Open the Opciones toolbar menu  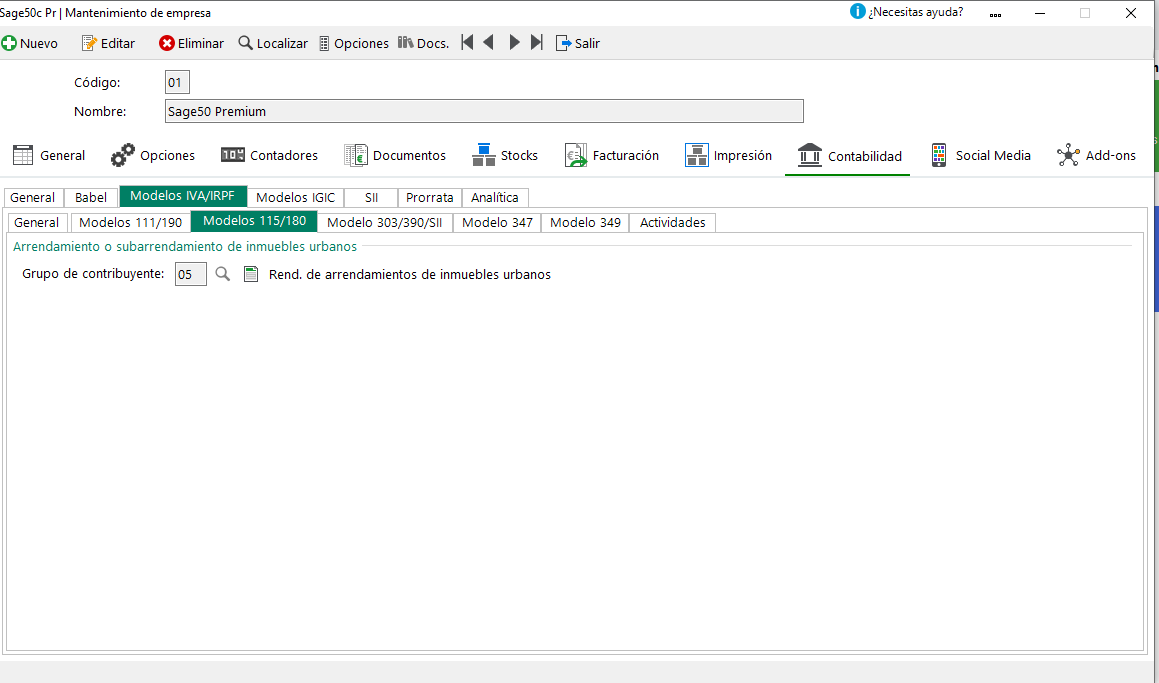(x=354, y=44)
